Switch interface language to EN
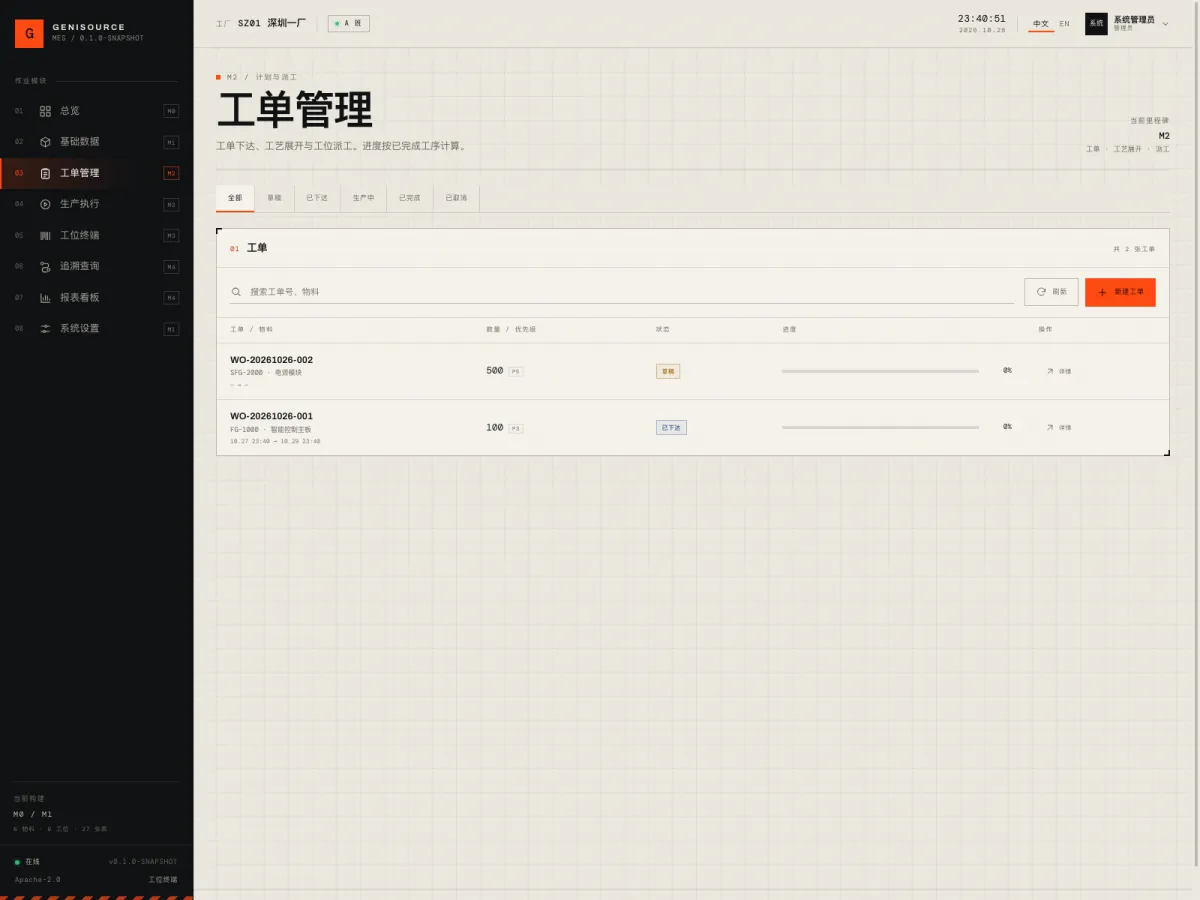Viewport: 1200px width, 900px height. (x=1064, y=24)
